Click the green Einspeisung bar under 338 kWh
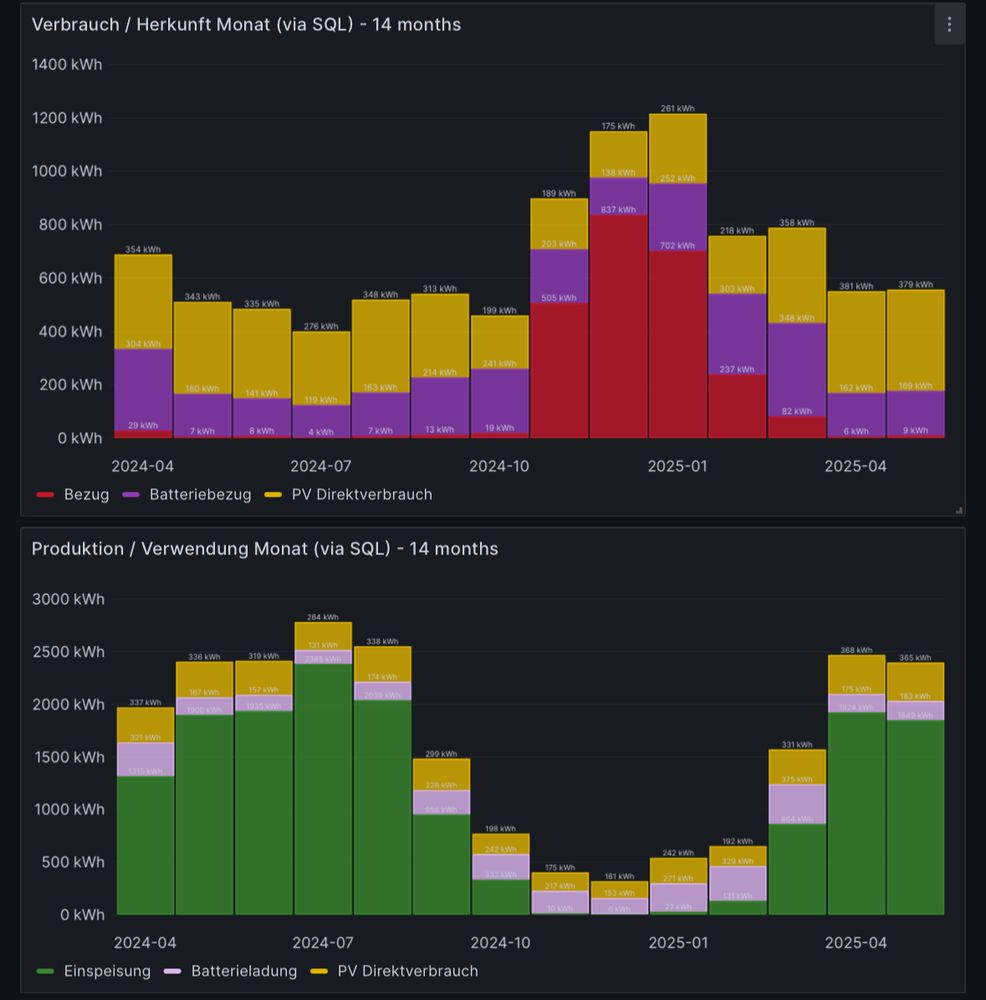 [382, 807]
